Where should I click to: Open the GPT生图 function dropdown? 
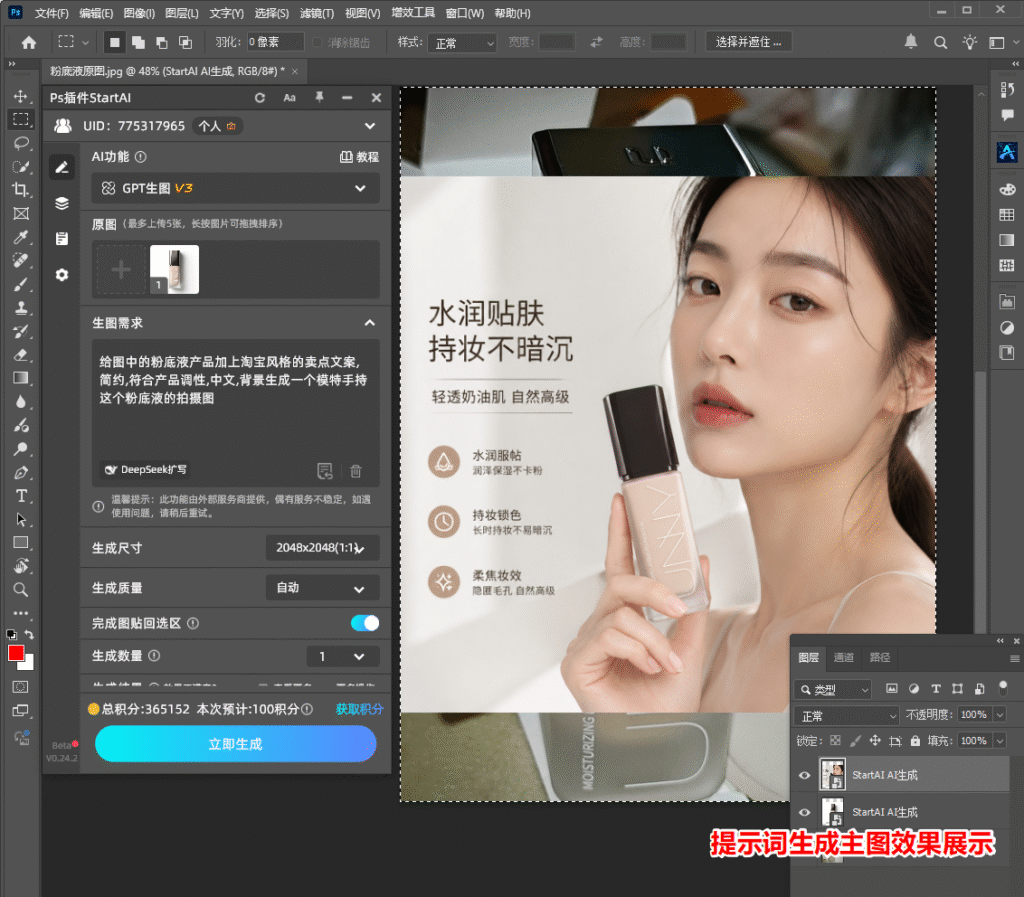click(x=235, y=188)
